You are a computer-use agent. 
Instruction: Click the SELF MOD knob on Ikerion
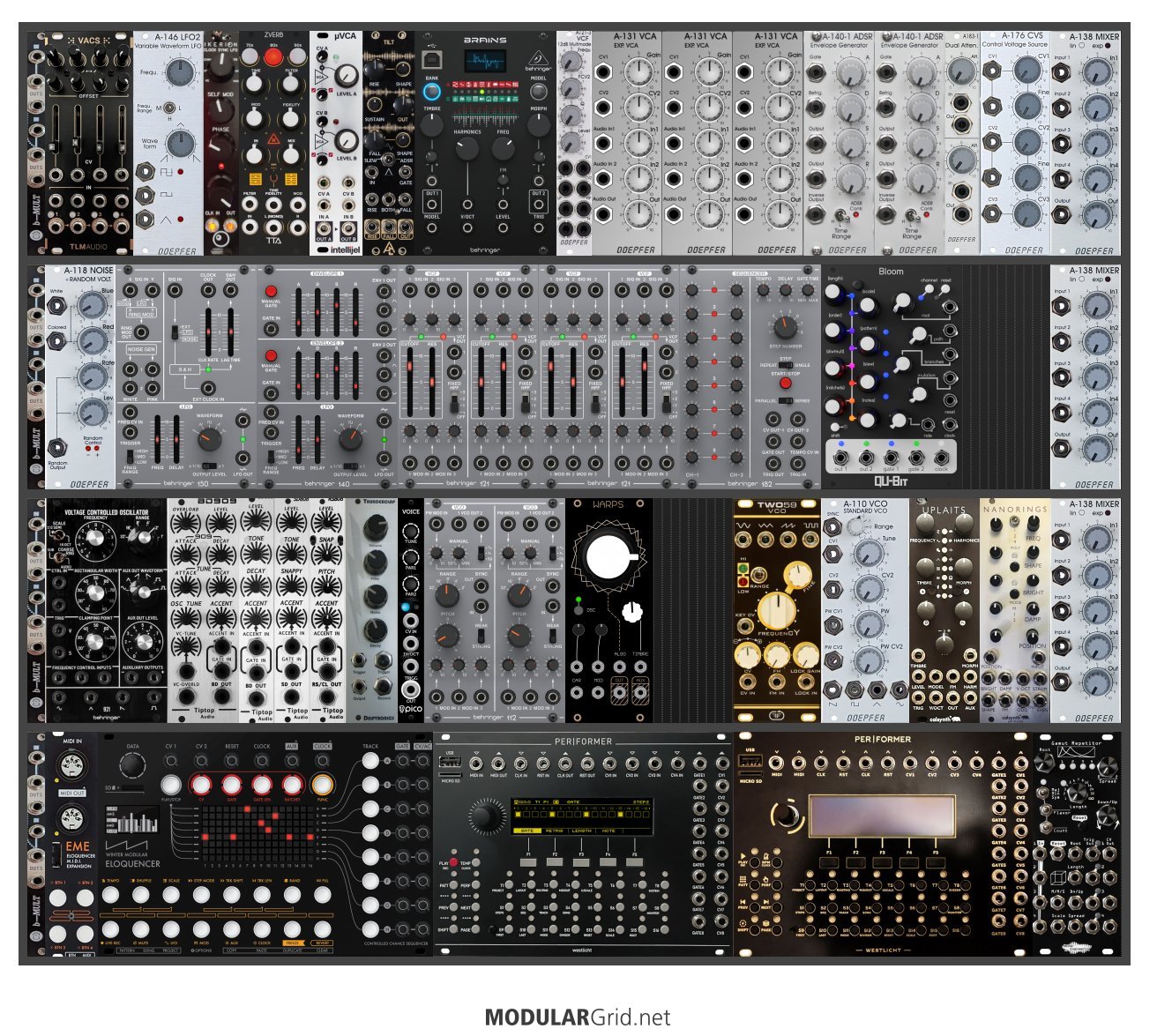tap(220, 110)
